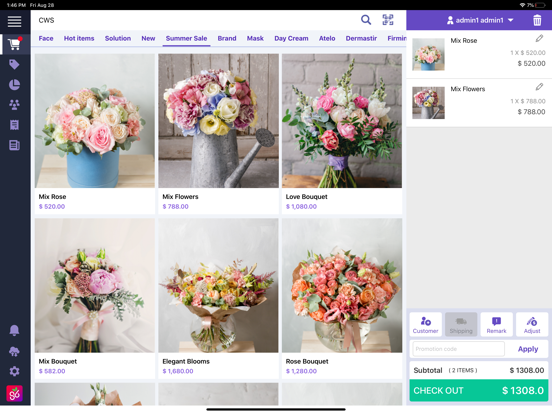
Task: Click the pink app logo icon
Action: [x=14, y=393]
